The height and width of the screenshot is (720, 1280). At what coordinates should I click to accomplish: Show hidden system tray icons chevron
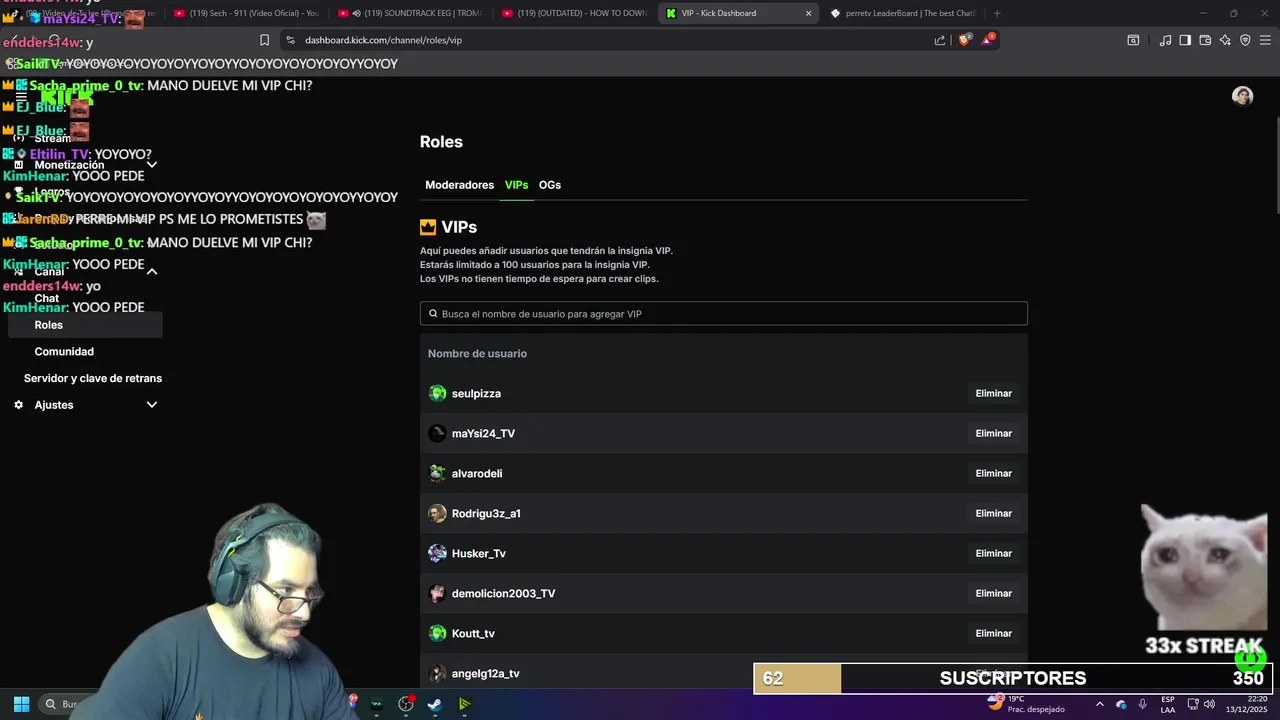click(1100, 704)
